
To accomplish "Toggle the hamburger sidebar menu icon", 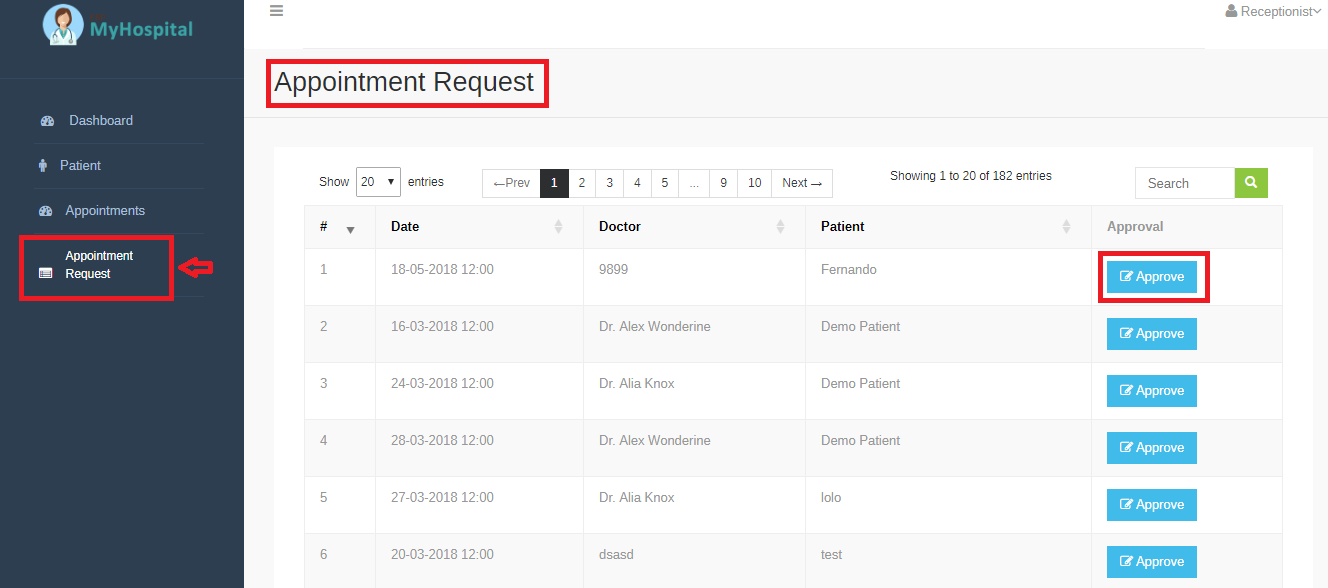I will 277,11.
